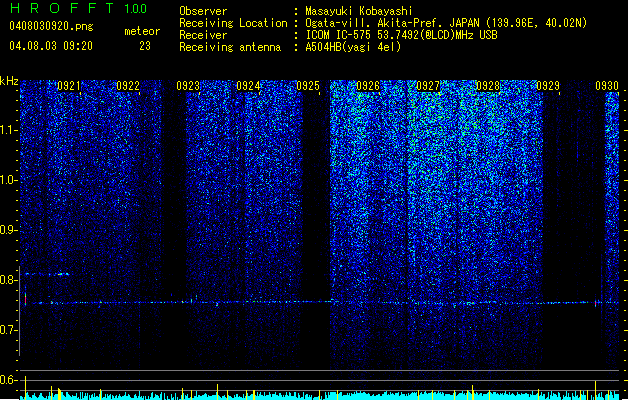Click the 'Receiving antenna' label

[x=230, y=47]
